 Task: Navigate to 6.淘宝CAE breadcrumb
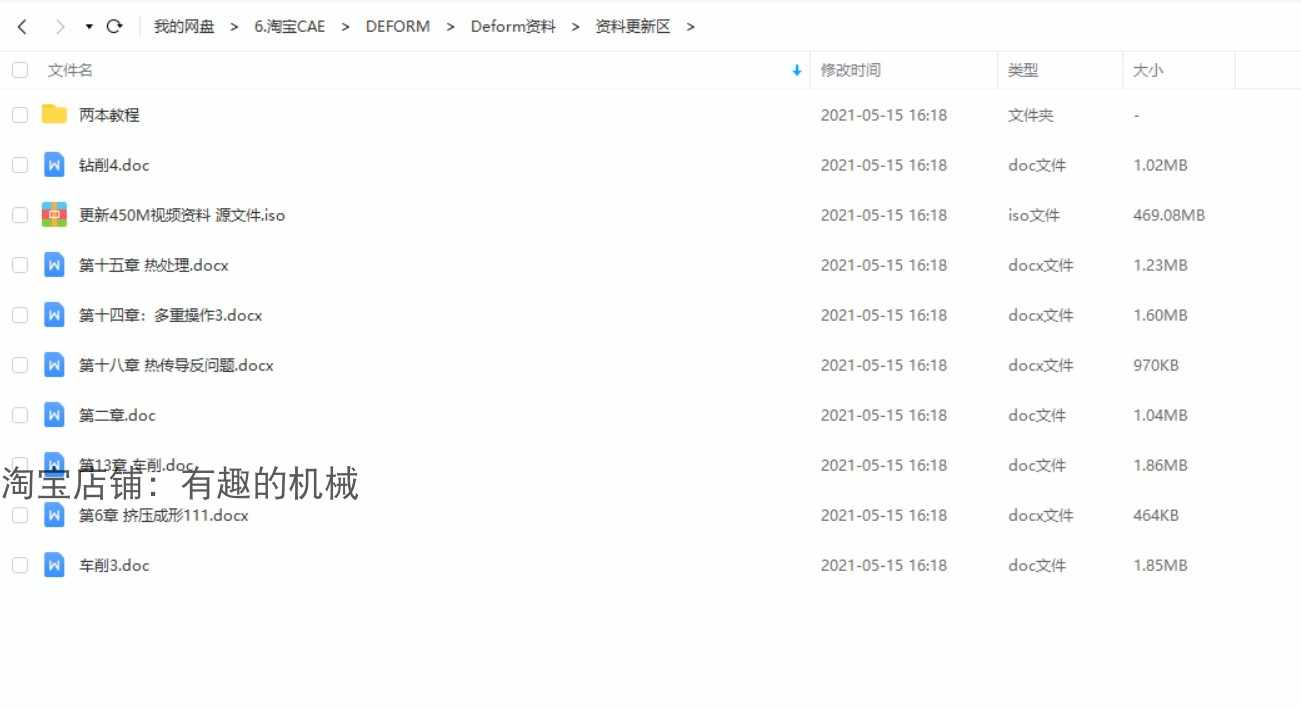click(290, 27)
